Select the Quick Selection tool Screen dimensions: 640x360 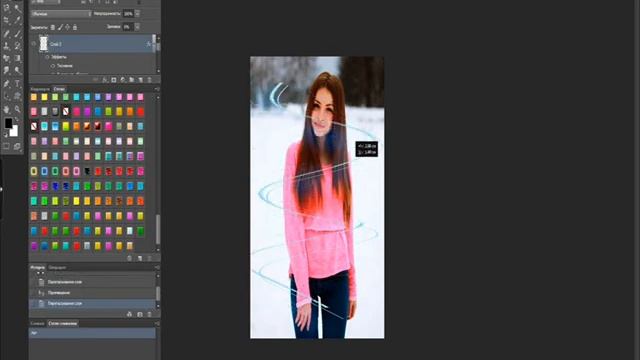pyautogui.click(x=18, y=8)
